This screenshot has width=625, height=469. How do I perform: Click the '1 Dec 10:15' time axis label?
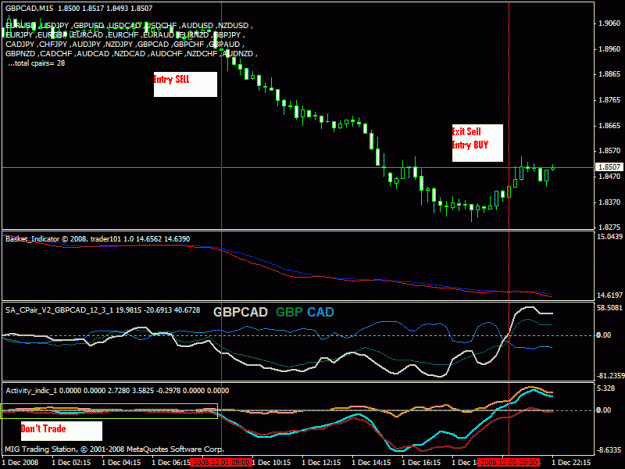coord(271,462)
